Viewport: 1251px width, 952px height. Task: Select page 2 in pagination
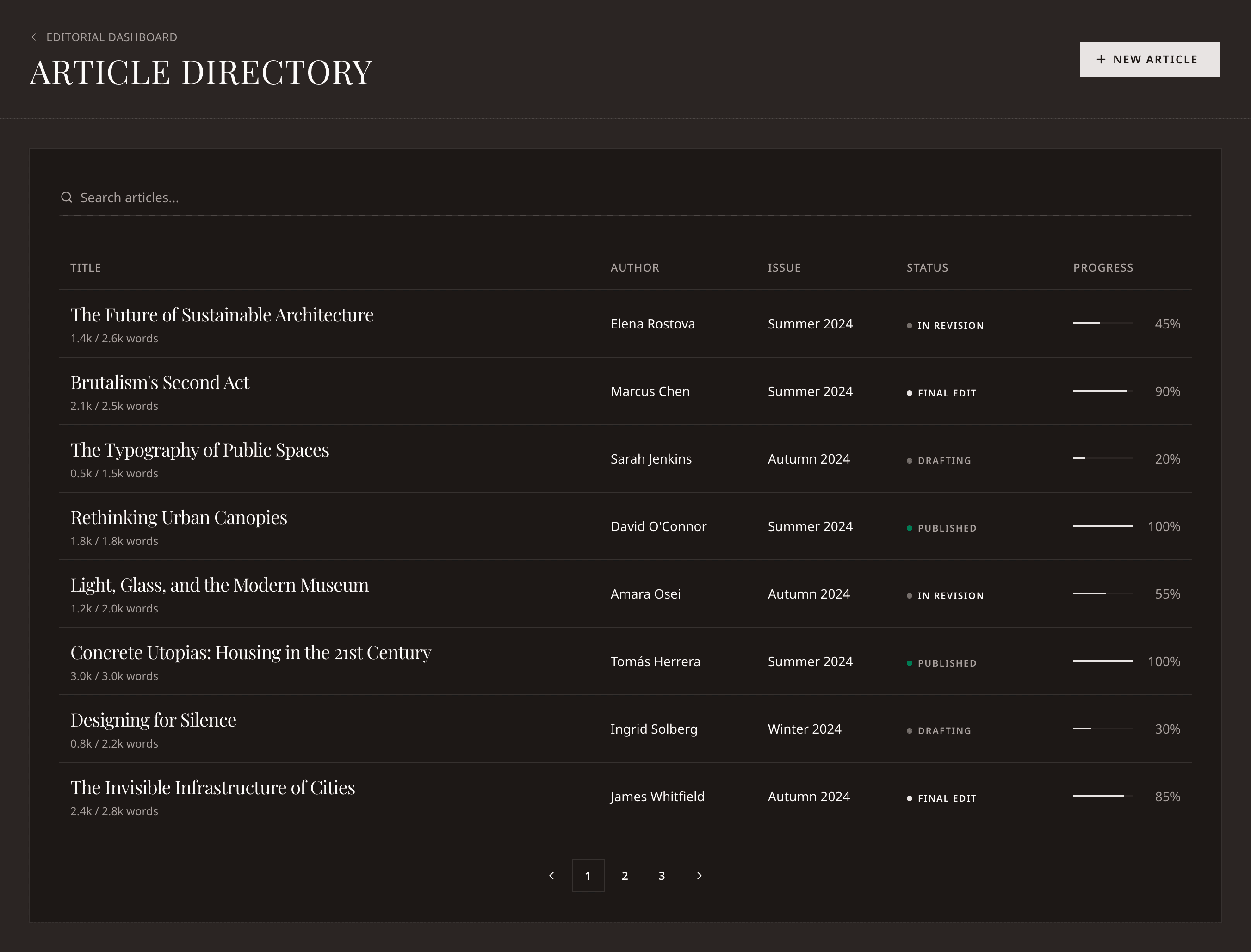(625, 876)
